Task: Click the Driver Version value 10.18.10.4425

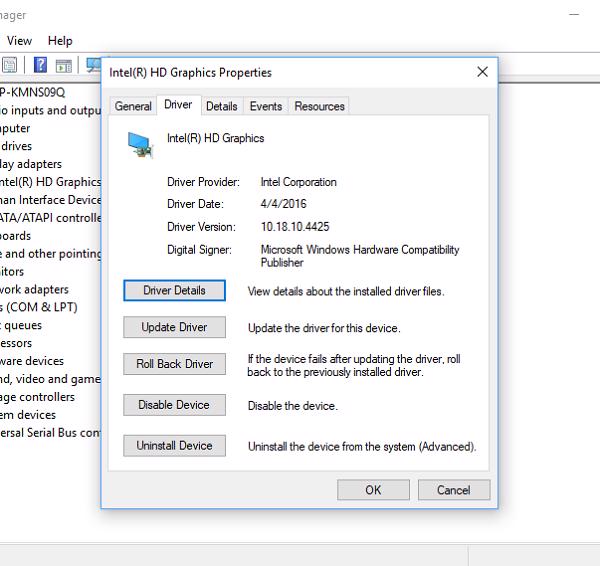Action: click(295, 227)
